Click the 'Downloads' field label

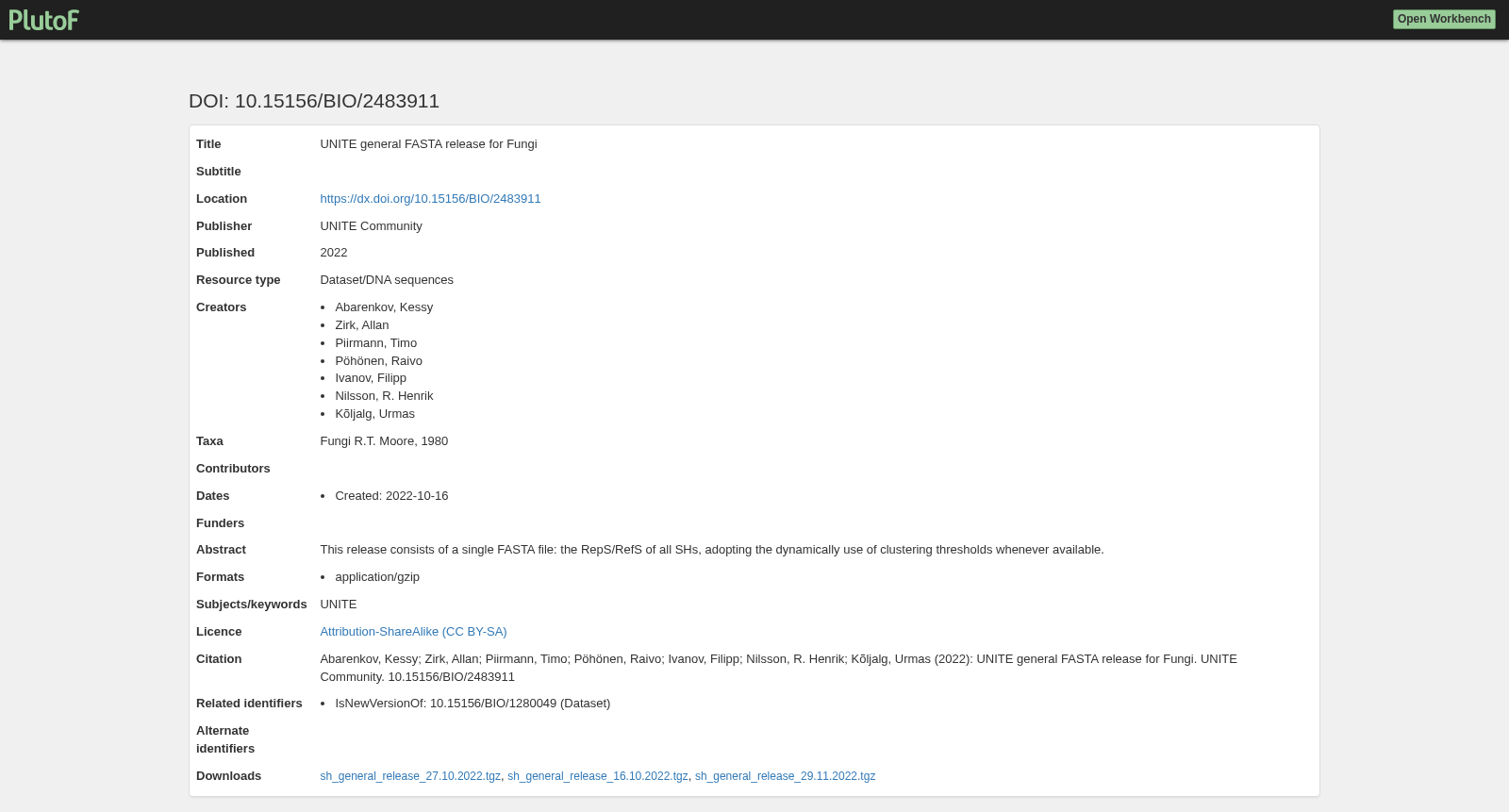228,776
